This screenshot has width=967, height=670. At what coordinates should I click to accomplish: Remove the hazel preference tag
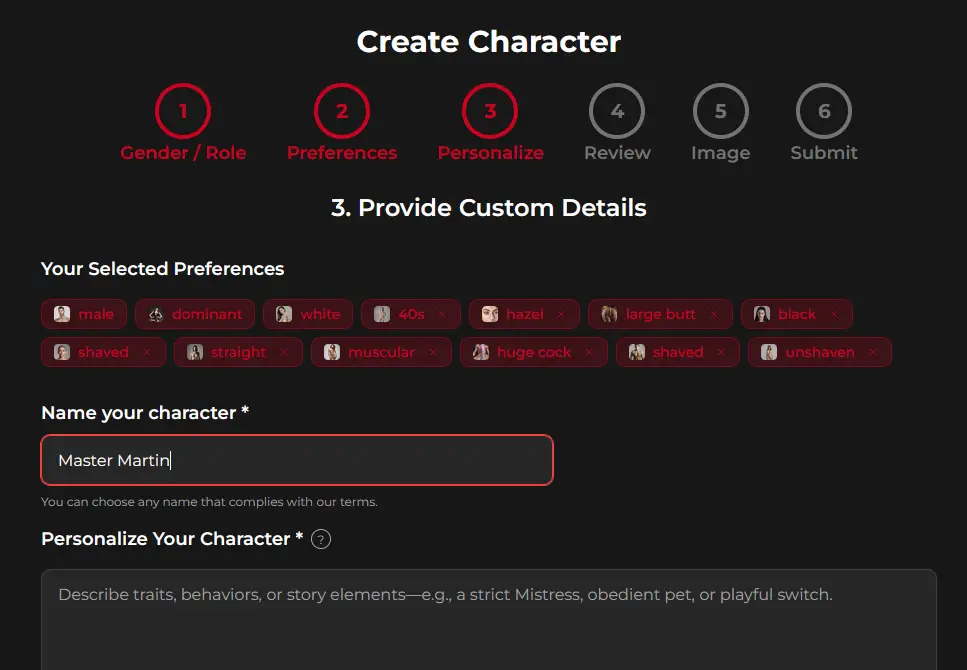pyautogui.click(x=560, y=314)
